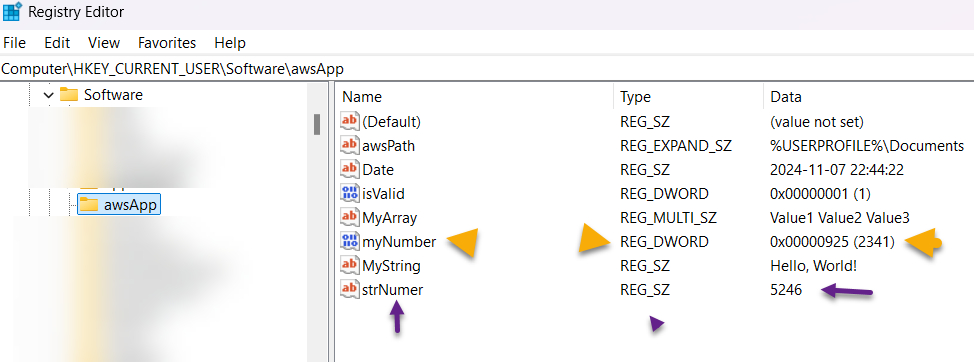
Task: Click the tree pane vertical scrollbar thumb
Action: tap(317, 124)
